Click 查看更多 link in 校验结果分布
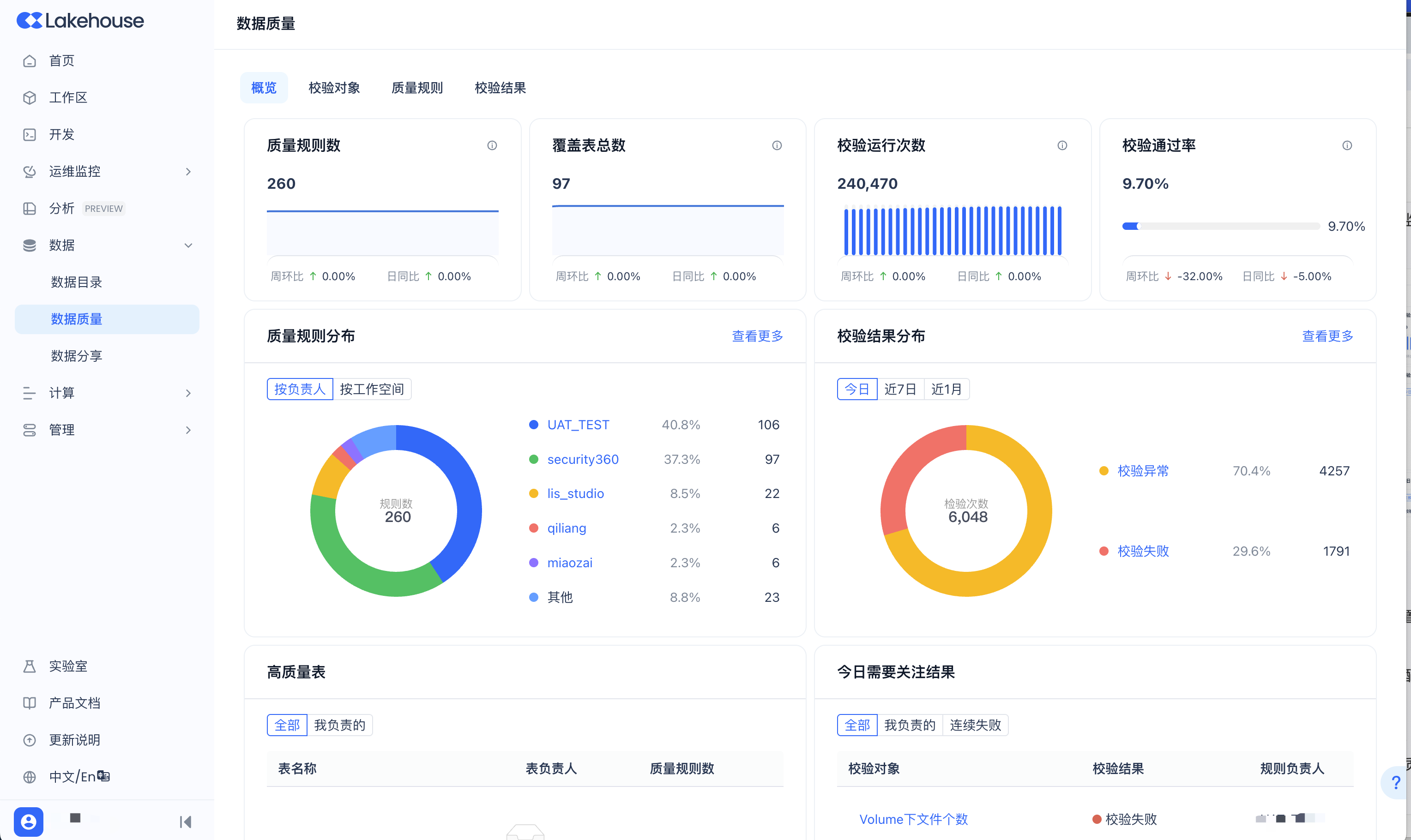Screen dimensions: 1411x840 1327,336
